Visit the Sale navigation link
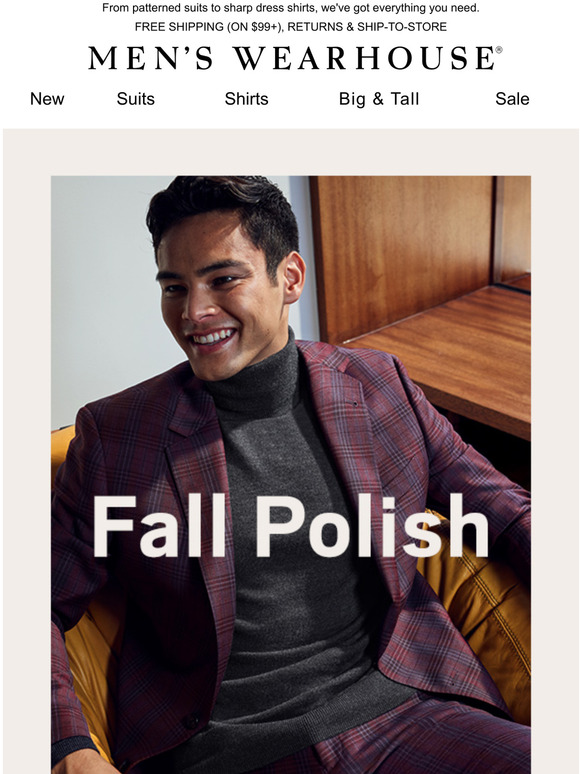This screenshot has width=580, height=774. point(512,99)
